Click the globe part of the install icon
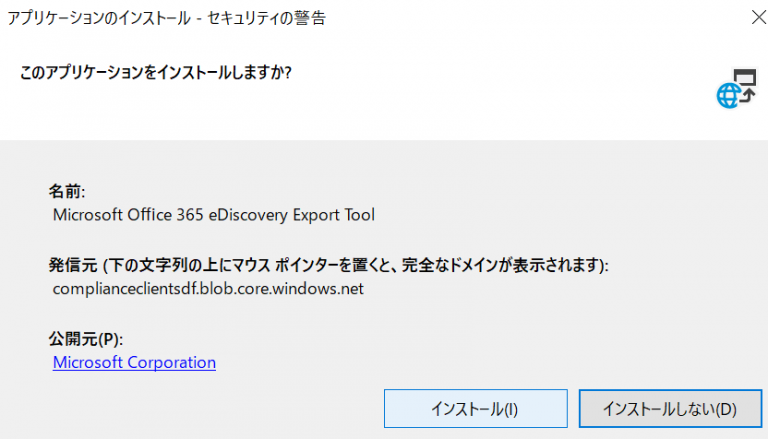Viewport: 768px width, 439px height. coord(728,96)
